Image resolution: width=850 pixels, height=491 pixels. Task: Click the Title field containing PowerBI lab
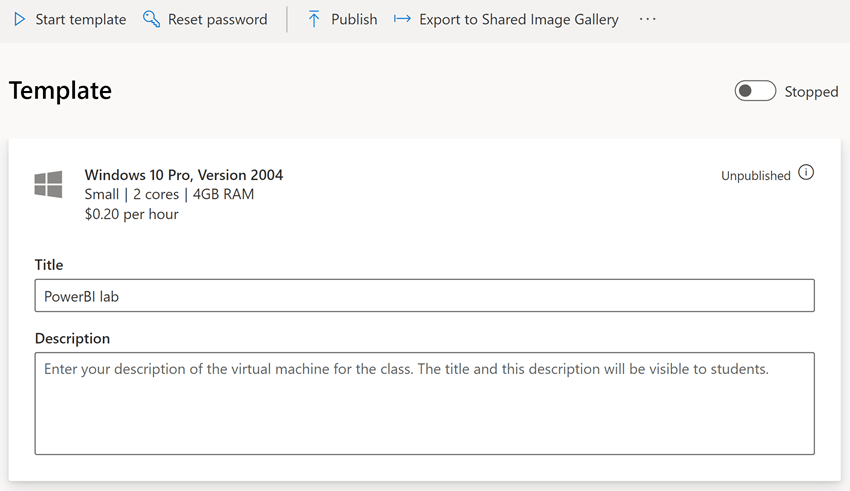click(x=424, y=295)
